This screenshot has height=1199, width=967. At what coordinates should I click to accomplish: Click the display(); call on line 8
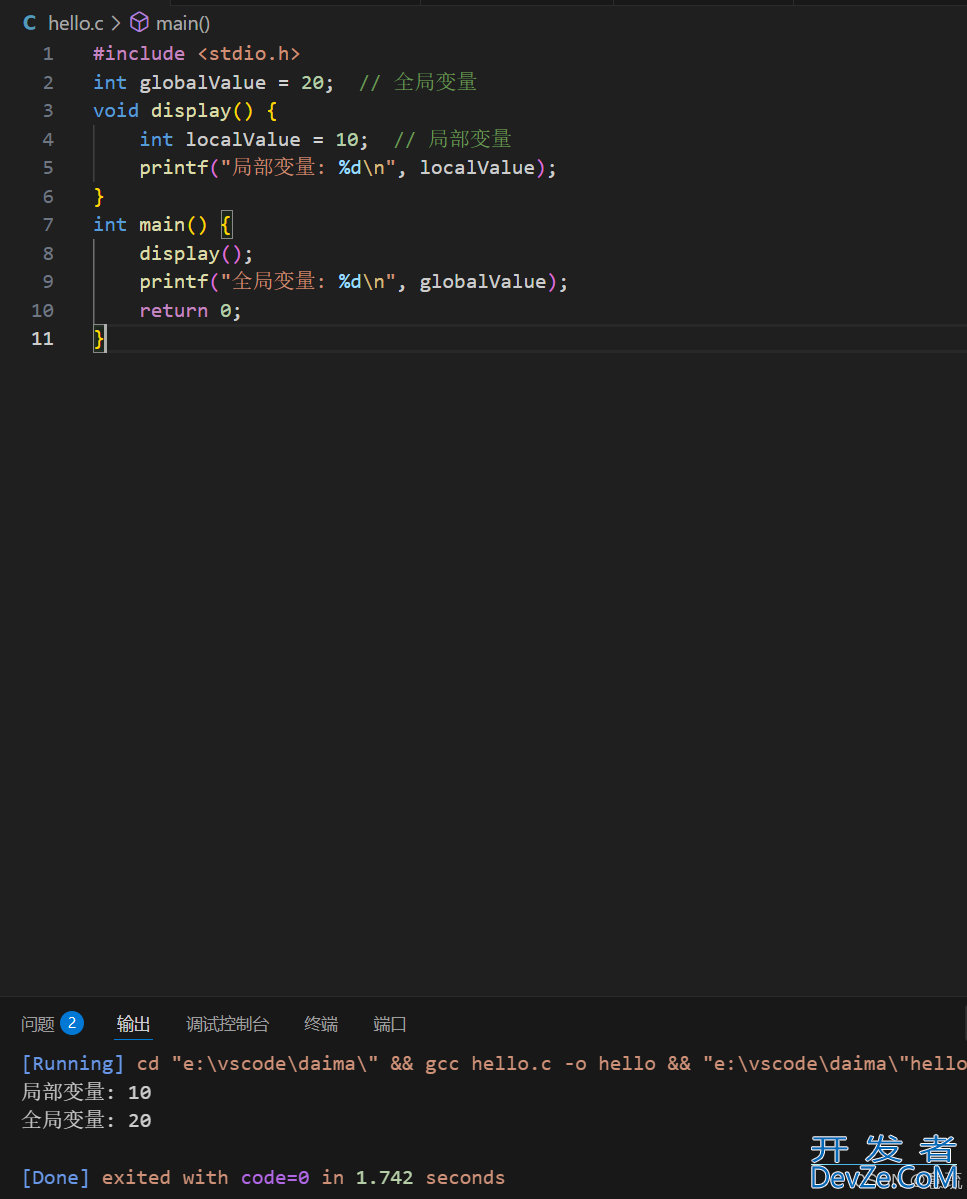coord(196,253)
